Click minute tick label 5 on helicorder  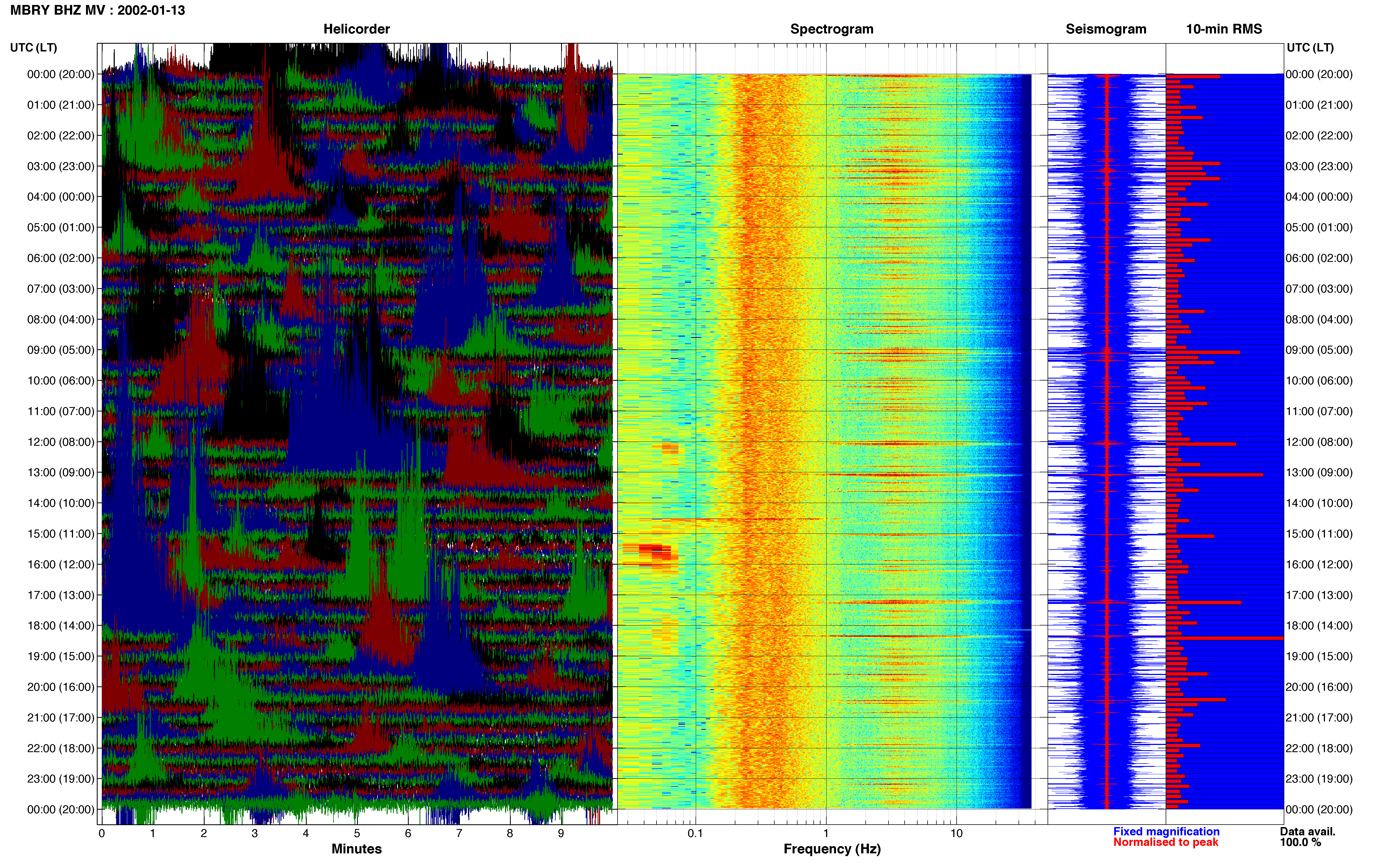(x=356, y=833)
